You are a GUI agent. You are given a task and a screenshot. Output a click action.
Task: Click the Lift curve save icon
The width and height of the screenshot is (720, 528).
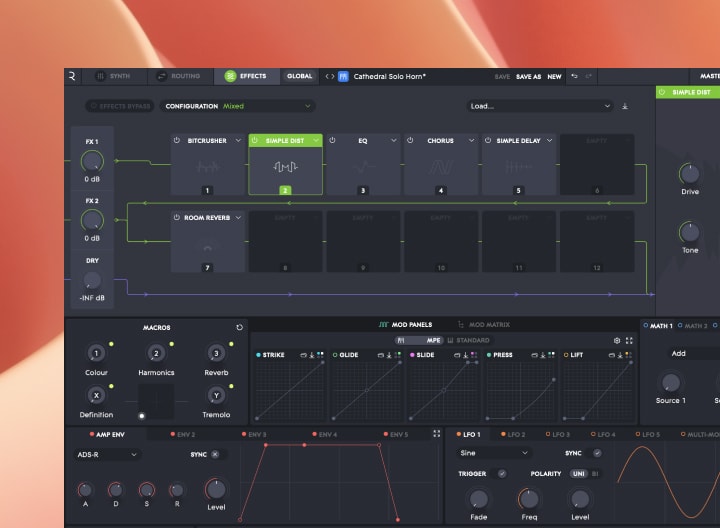[x=620, y=355]
